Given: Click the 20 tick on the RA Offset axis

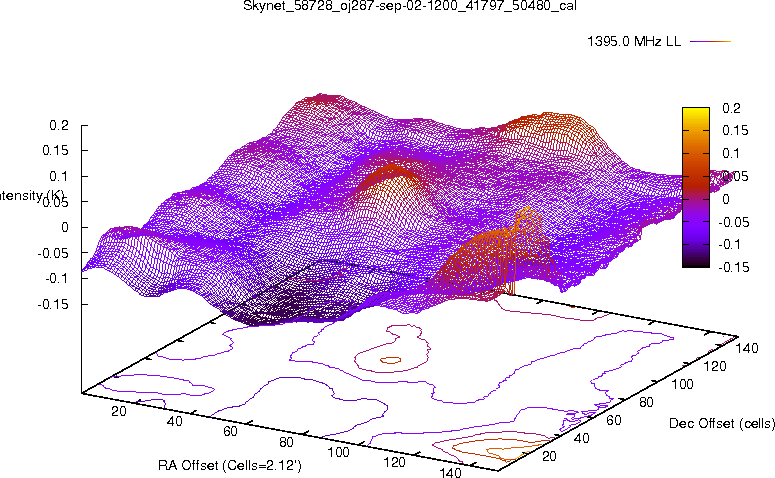Looking at the screenshot, I should tap(119, 411).
